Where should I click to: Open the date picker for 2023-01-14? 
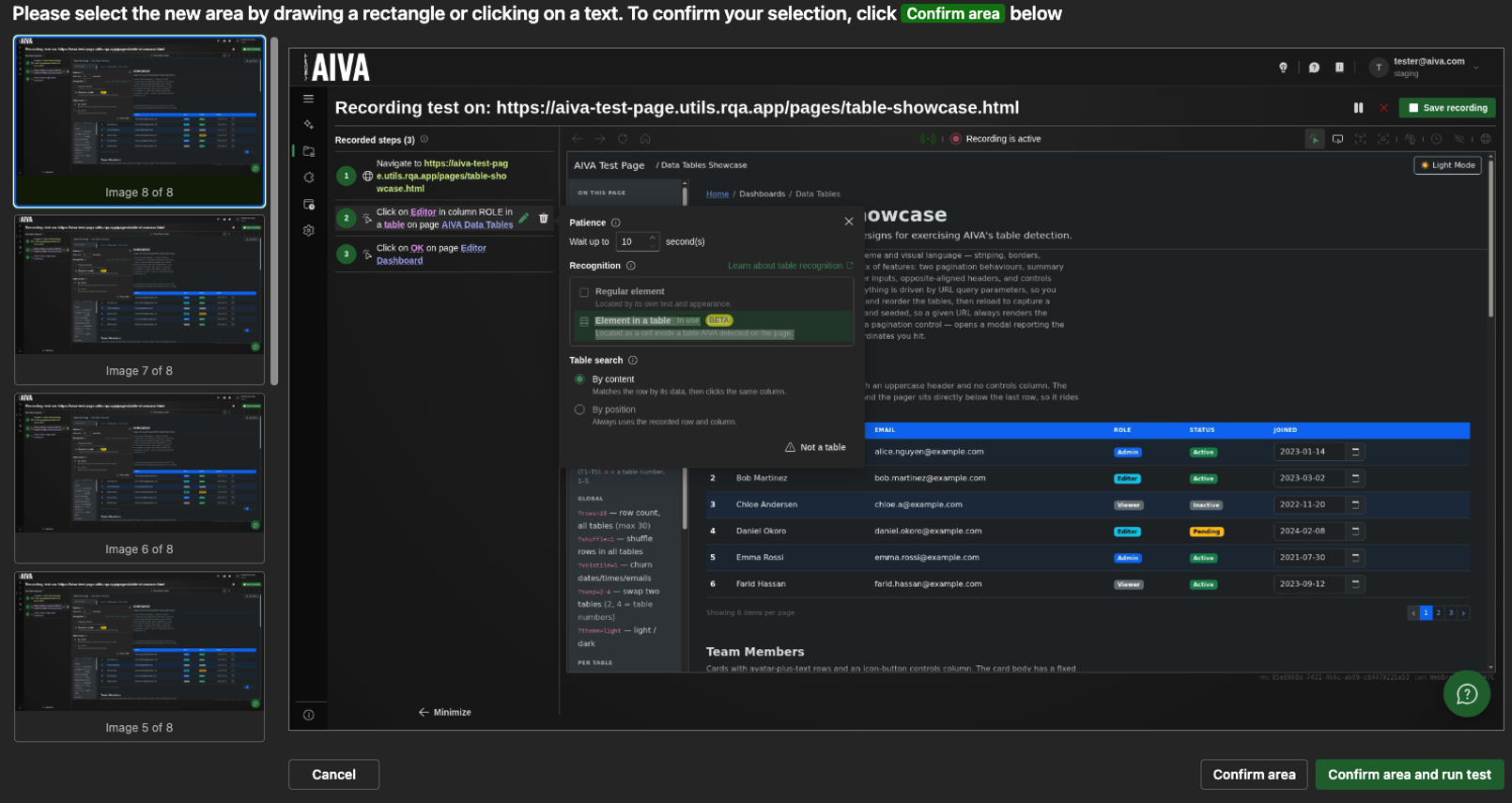tap(1355, 452)
